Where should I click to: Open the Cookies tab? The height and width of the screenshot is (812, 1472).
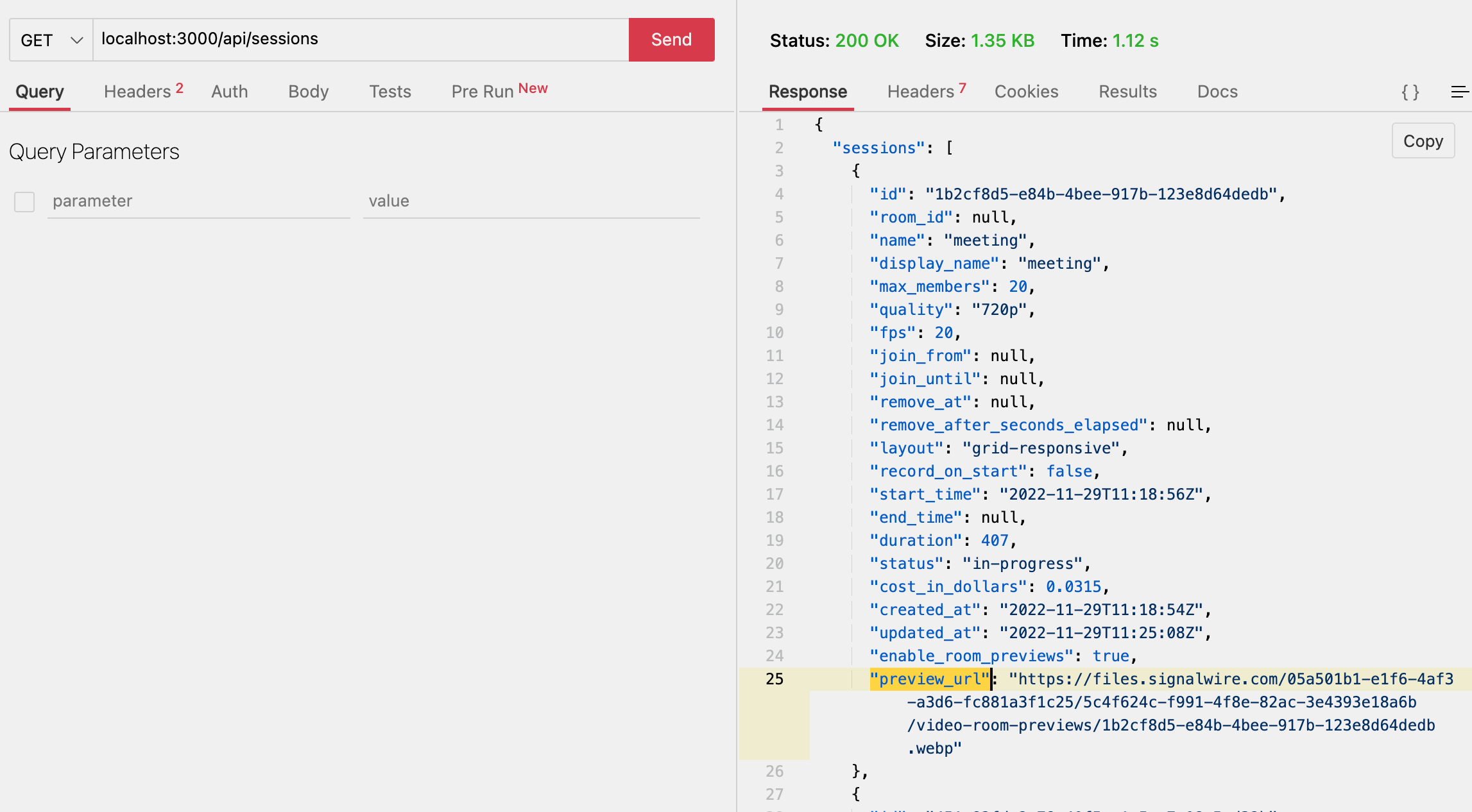click(1026, 91)
